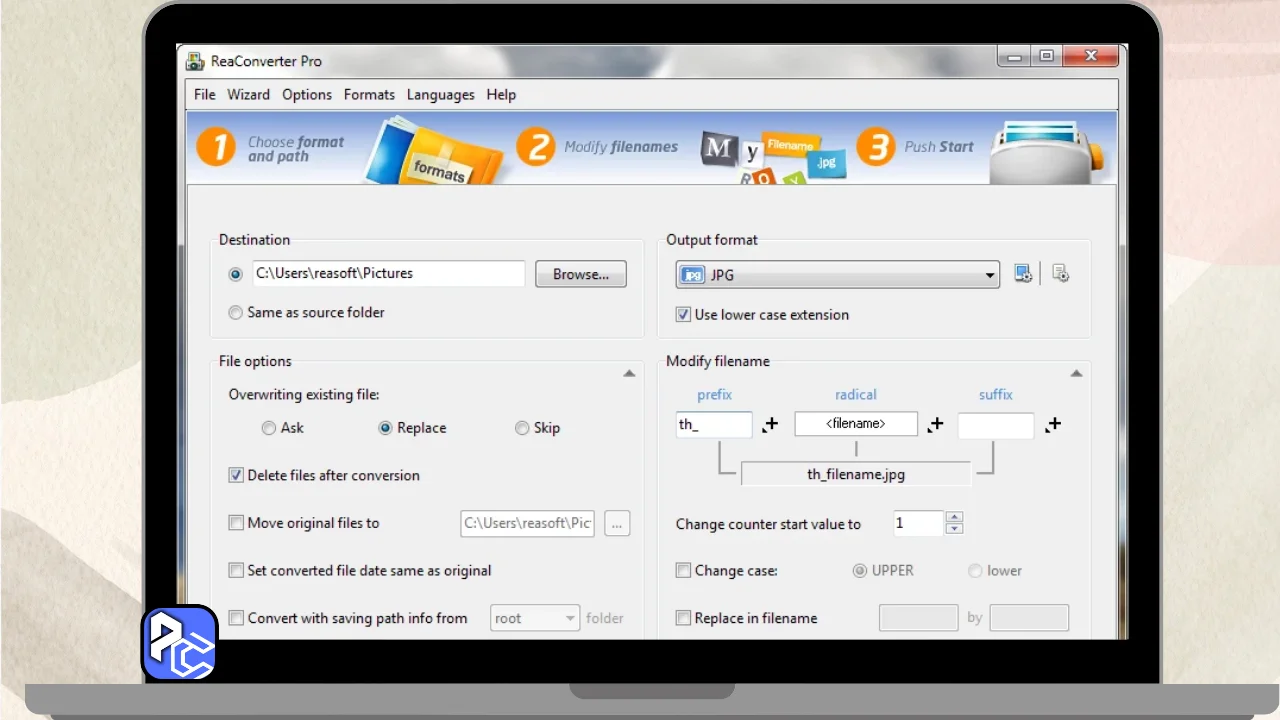Click the plus icon next to prefix field
This screenshot has height=720, width=1280.
click(x=770, y=425)
